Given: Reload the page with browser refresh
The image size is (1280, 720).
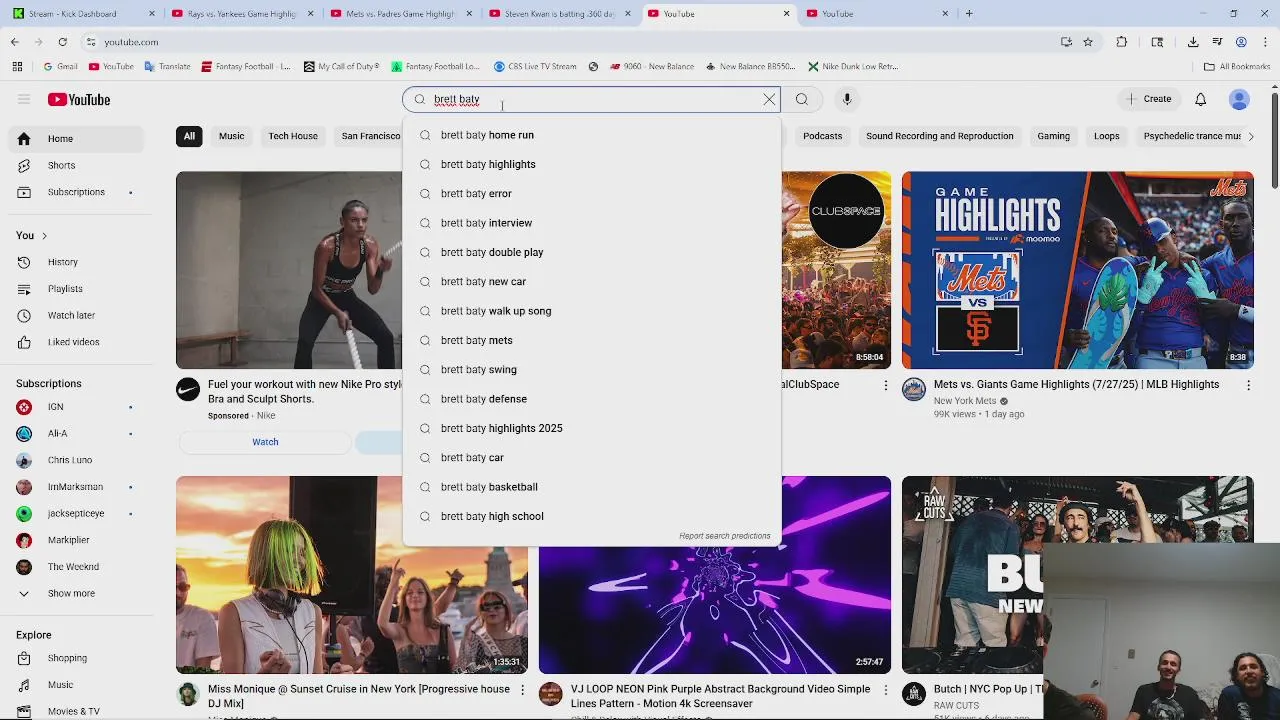Looking at the screenshot, I should pyautogui.click(x=62, y=42).
